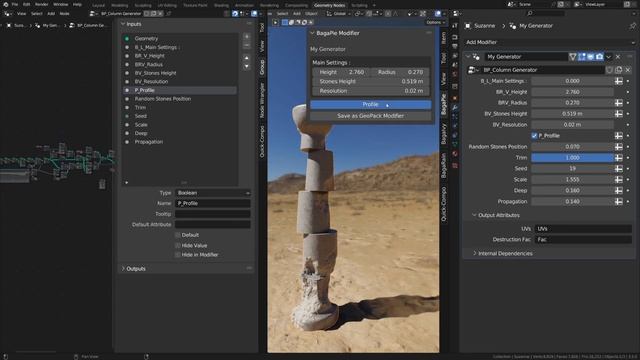Toggle attribute input for Seed
This screenshot has height=360, width=640.
click(x=619, y=169)
